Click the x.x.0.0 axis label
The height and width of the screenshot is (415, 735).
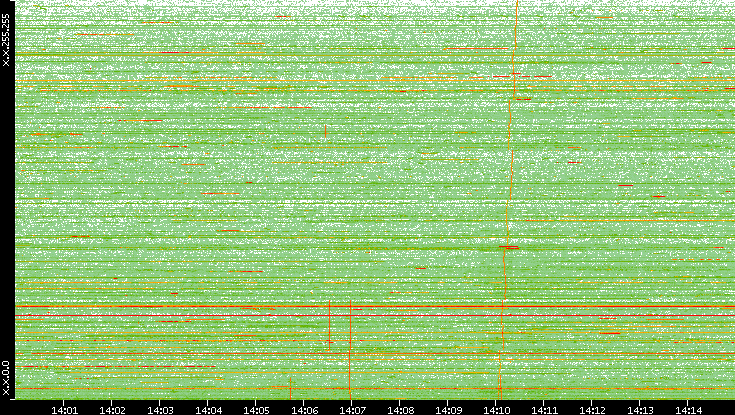6,378
